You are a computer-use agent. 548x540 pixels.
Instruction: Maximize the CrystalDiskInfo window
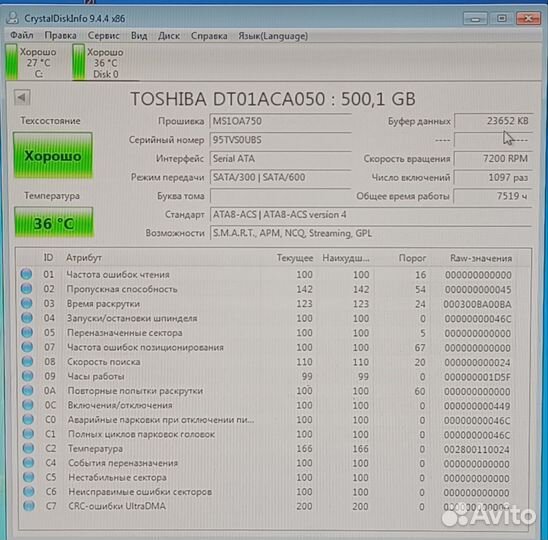click(501, 18)
